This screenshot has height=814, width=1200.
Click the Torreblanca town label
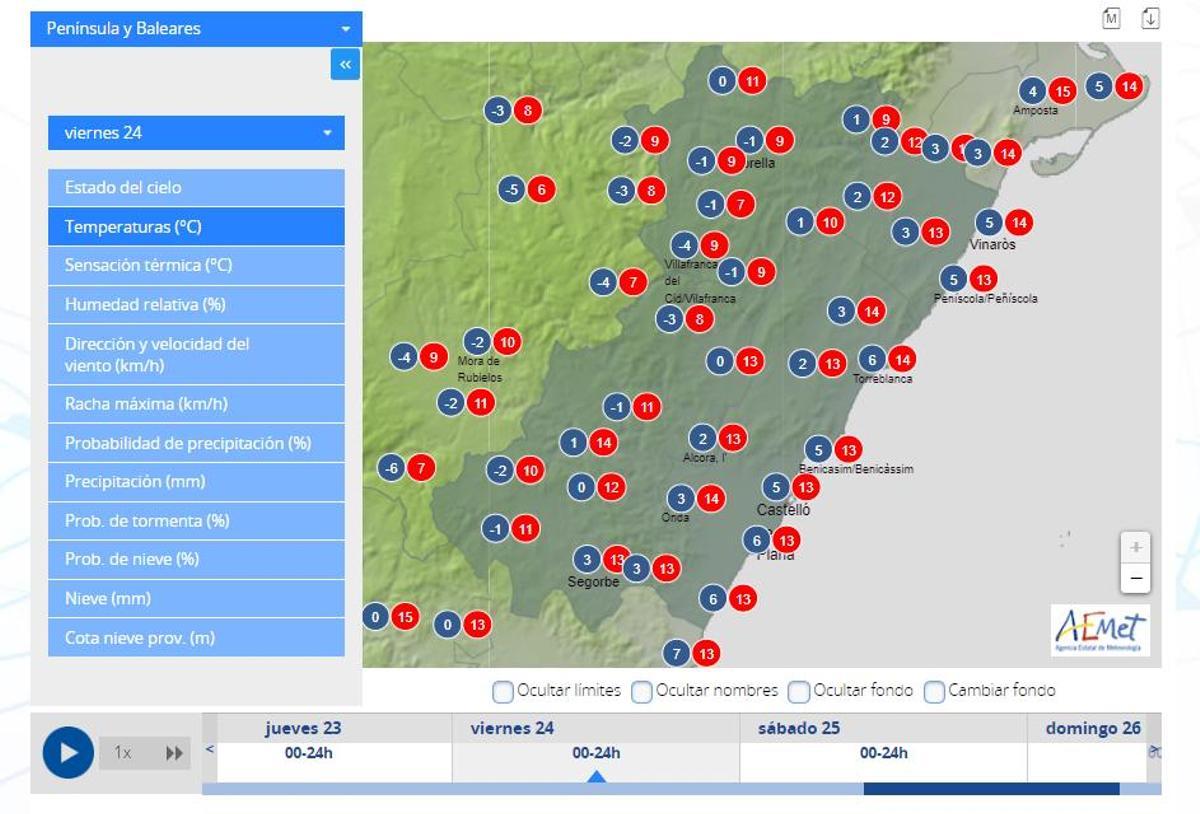pos(883,379)
